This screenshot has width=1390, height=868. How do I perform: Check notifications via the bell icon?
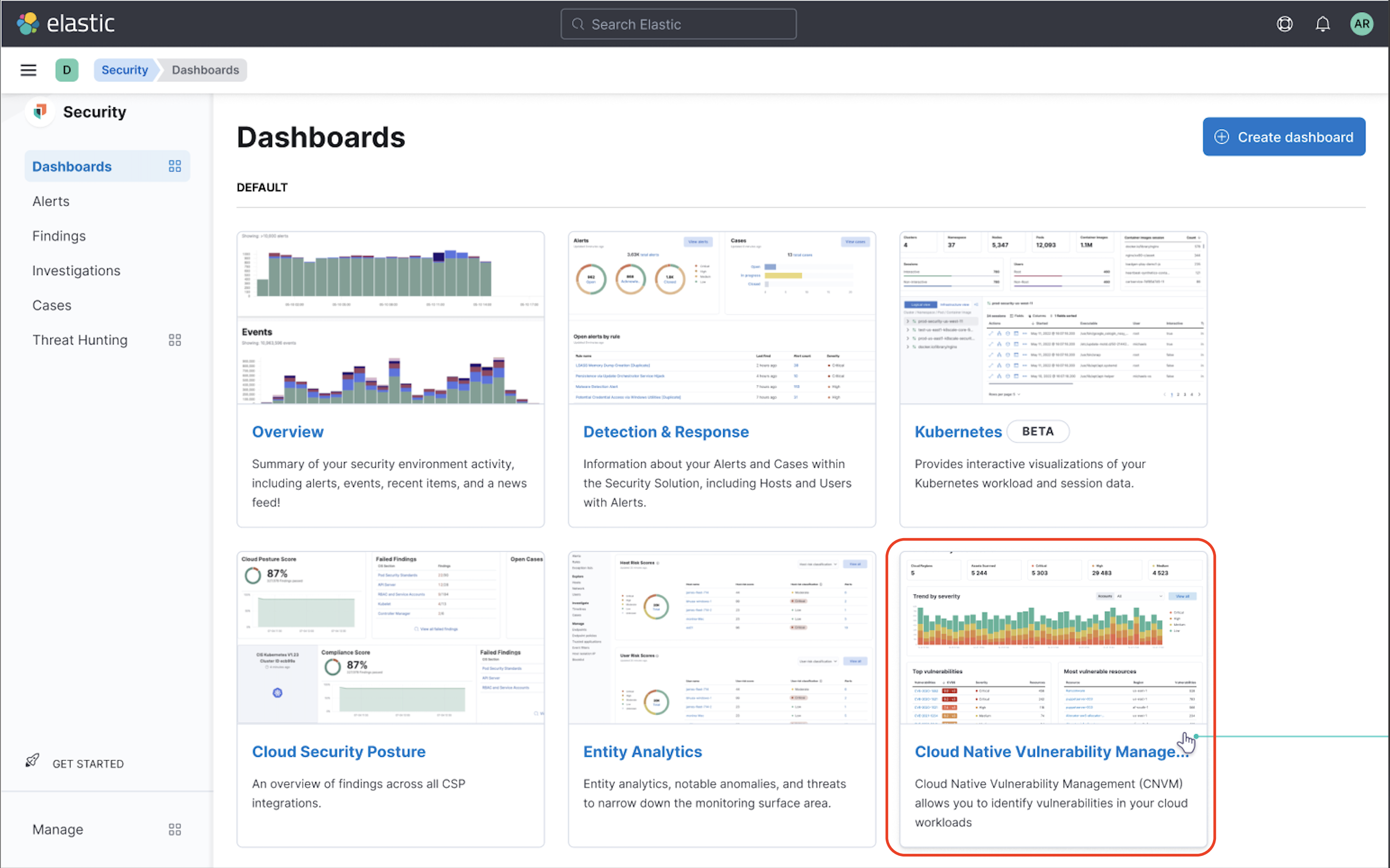coord(1323,24)
